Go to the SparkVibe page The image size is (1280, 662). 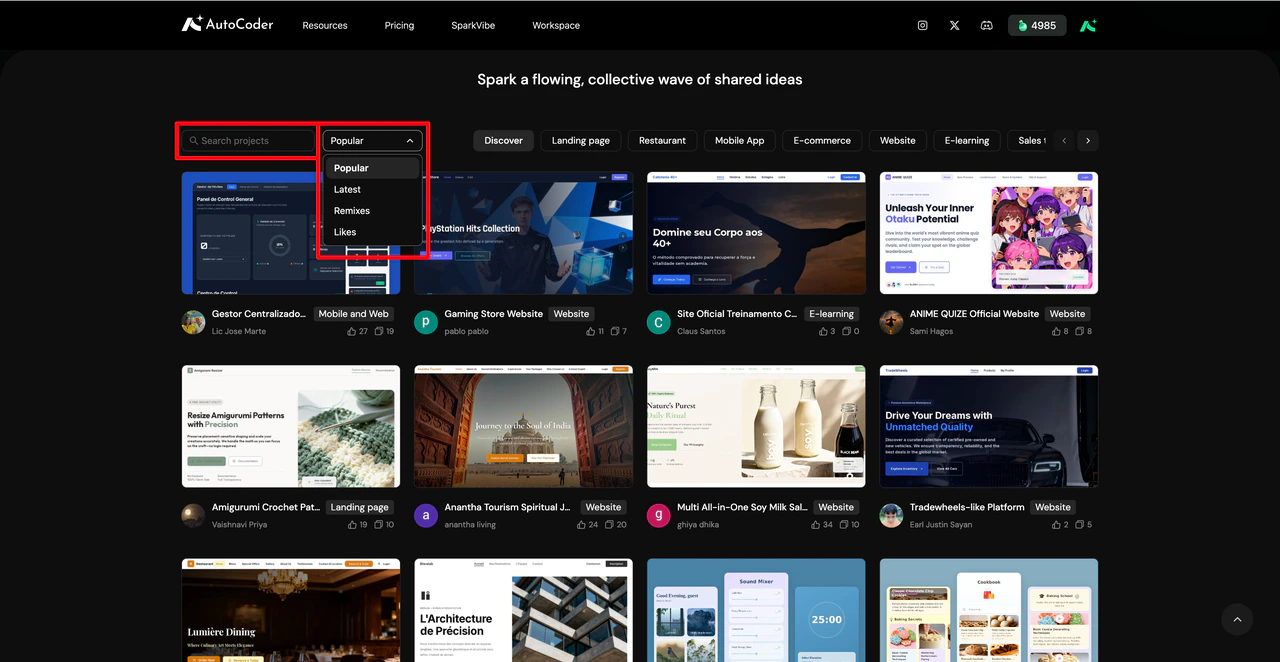point(473,26)
